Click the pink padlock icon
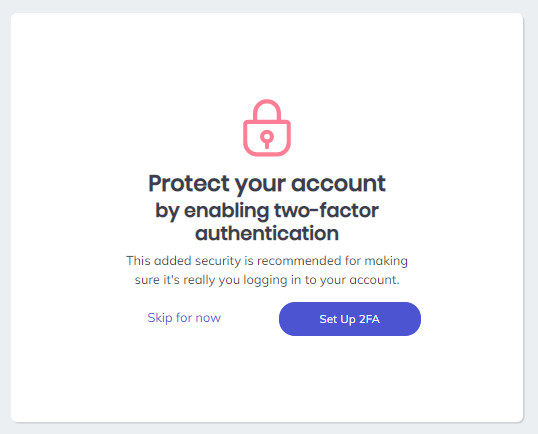 (267, 128)
